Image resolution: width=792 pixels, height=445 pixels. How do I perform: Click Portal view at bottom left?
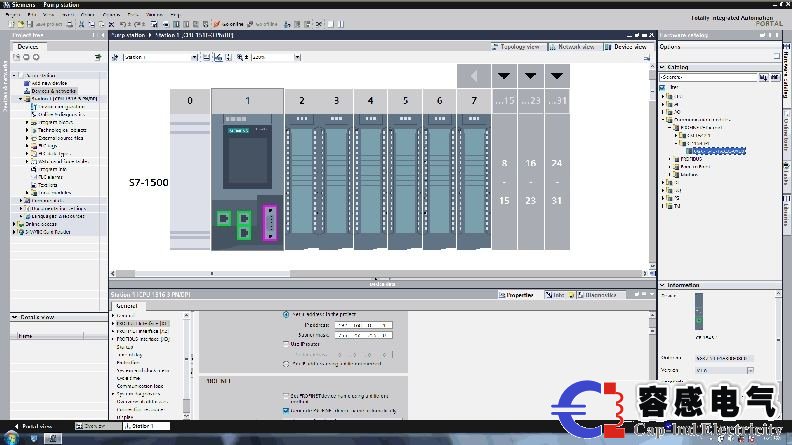point(33,426)
